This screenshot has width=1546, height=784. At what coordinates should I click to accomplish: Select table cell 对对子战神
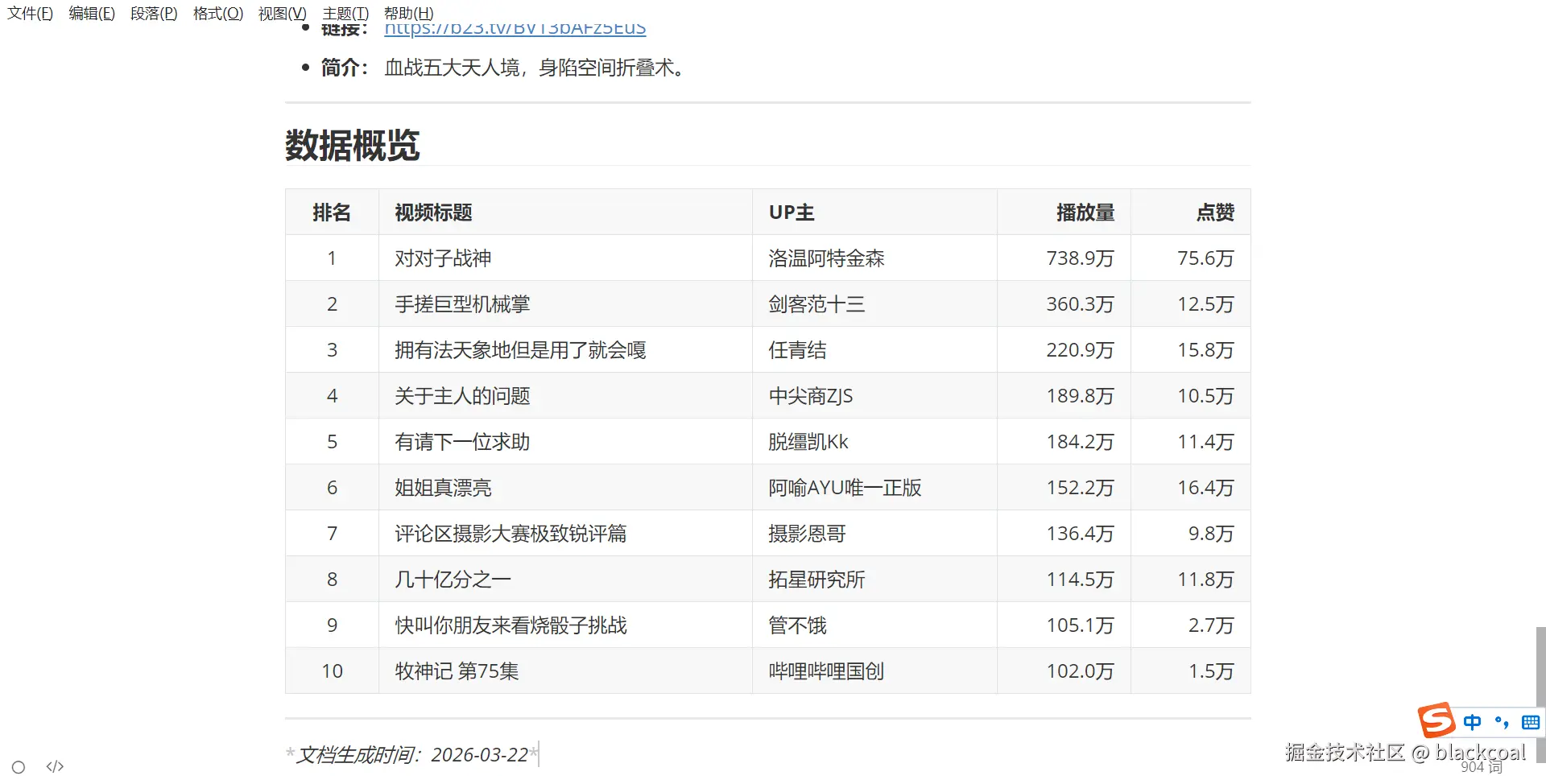[444, 258]
